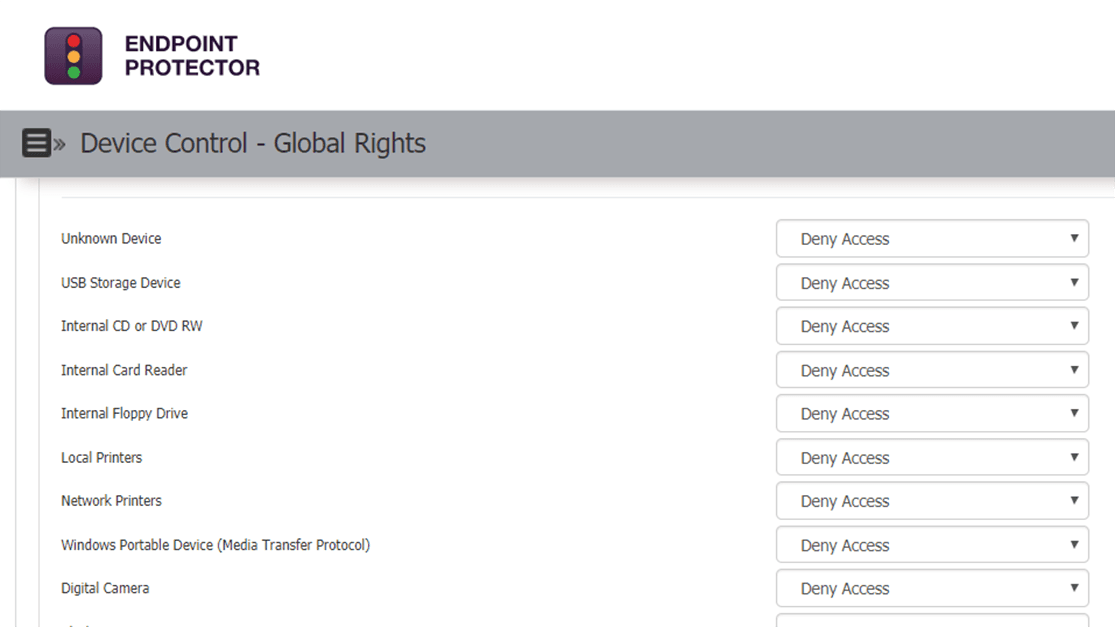
Task: Click the Device Control - Global Rights title
Action: (253, 144)
